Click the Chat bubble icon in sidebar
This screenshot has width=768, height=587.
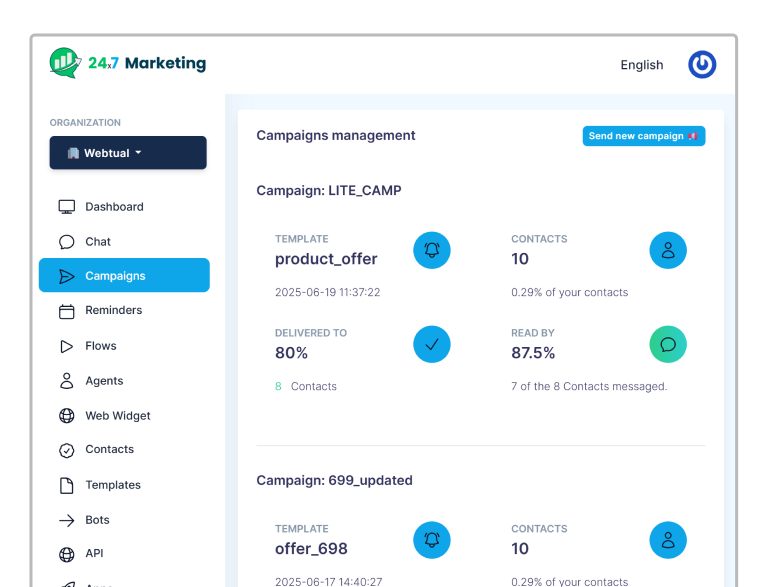pyautogui.click(x=67, y=242)
